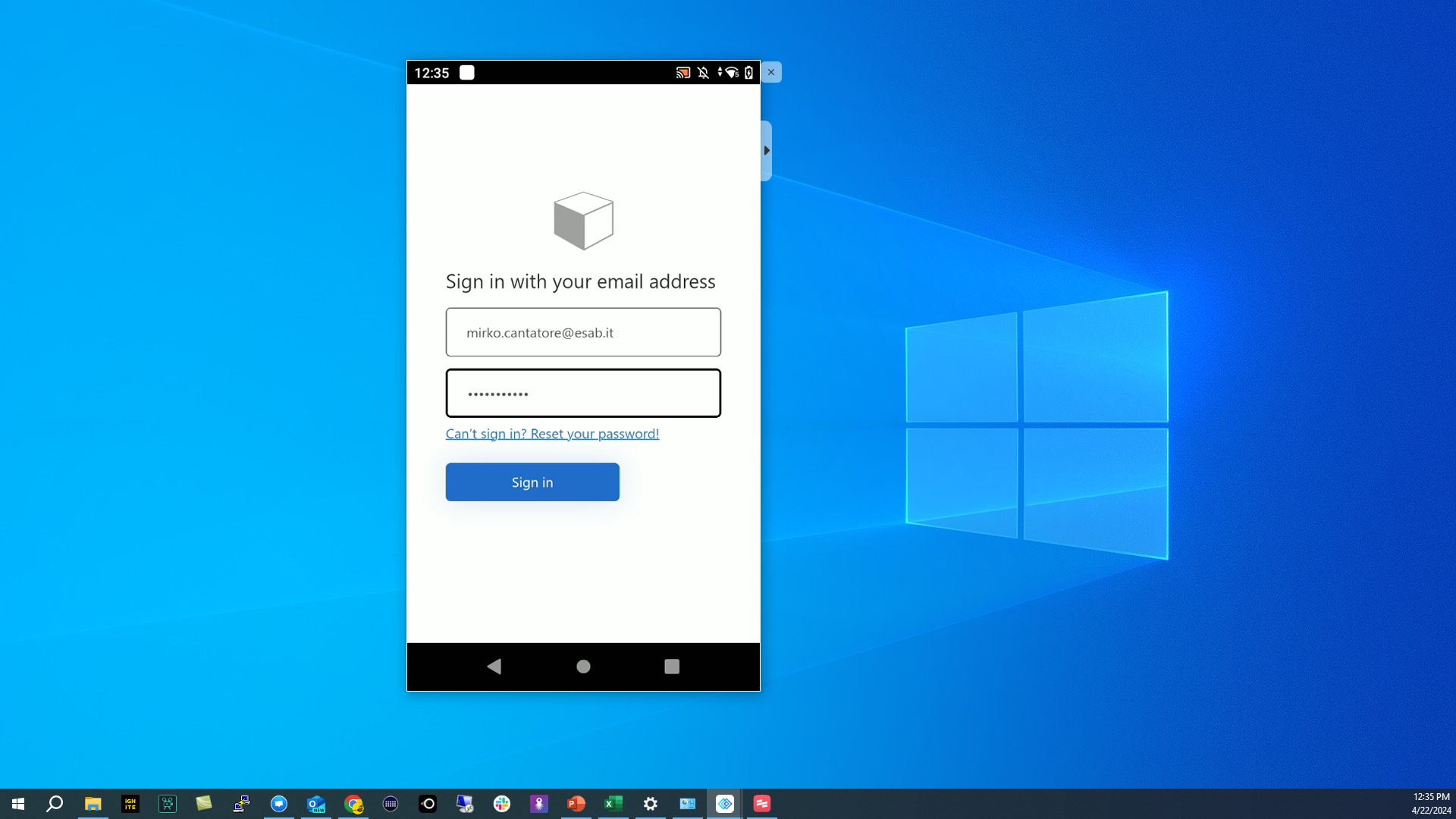1456x819 pixels.
Task: Open File Explorer from the taskbar
Action: (x=93, y=804)
